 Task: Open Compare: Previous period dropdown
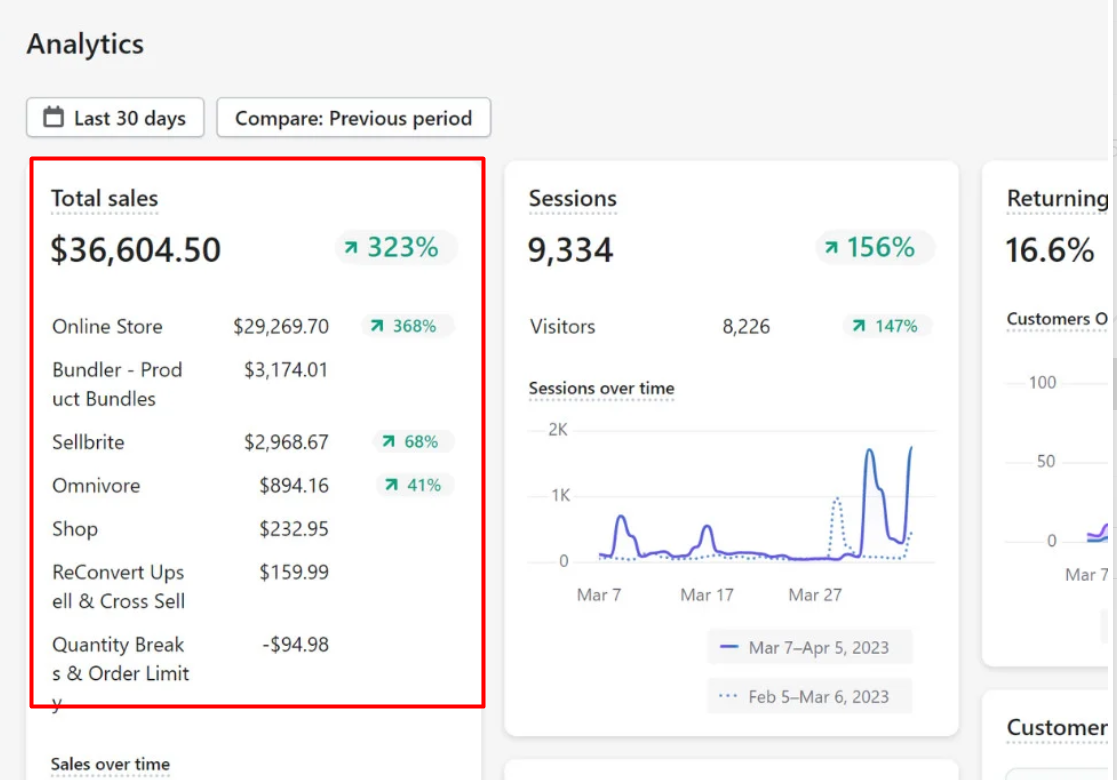point(353,118)
